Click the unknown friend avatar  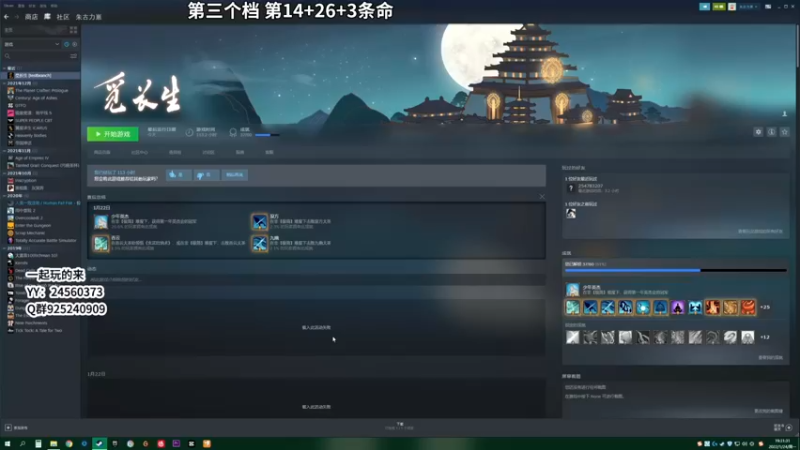tap(571, 188)
